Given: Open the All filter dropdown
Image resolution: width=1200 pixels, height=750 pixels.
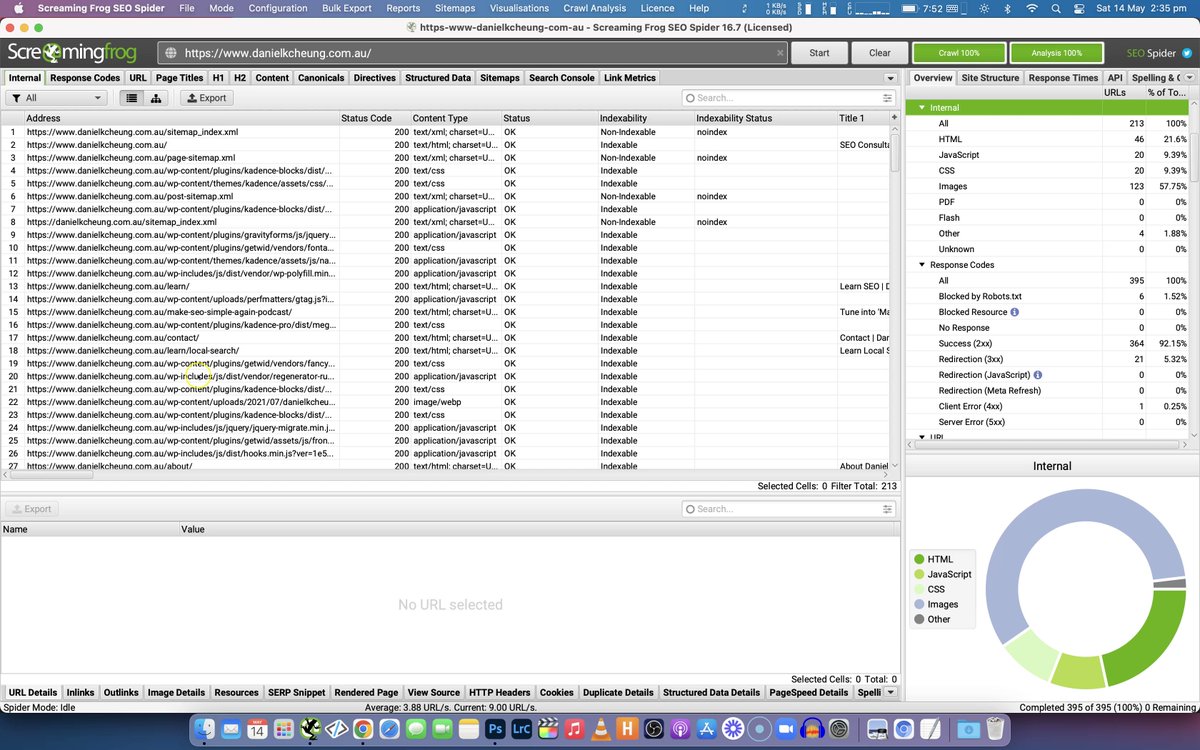Looking at the screenshot, I should 56,98.
